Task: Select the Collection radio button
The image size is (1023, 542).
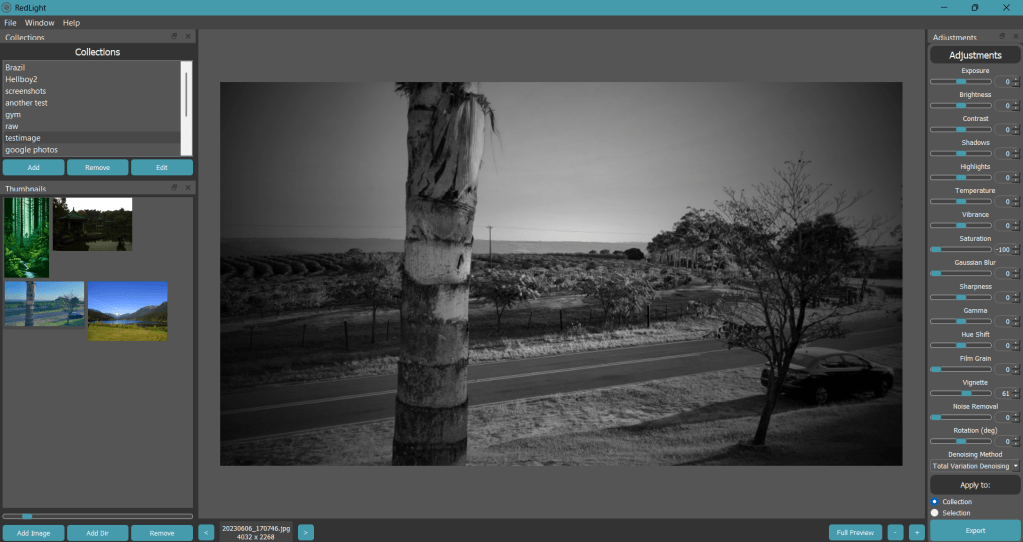Action: pos(935,501)
